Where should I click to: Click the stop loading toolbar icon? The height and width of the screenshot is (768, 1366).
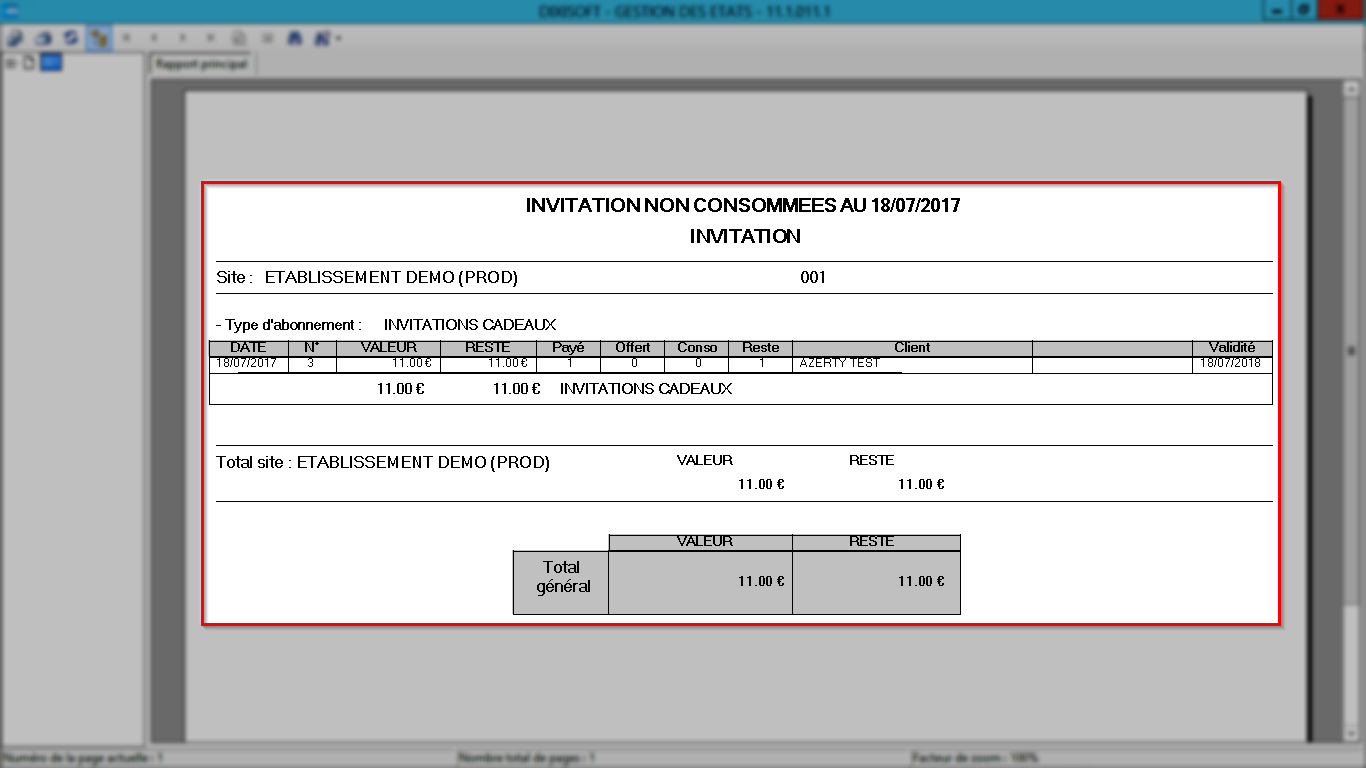[267, 38]
